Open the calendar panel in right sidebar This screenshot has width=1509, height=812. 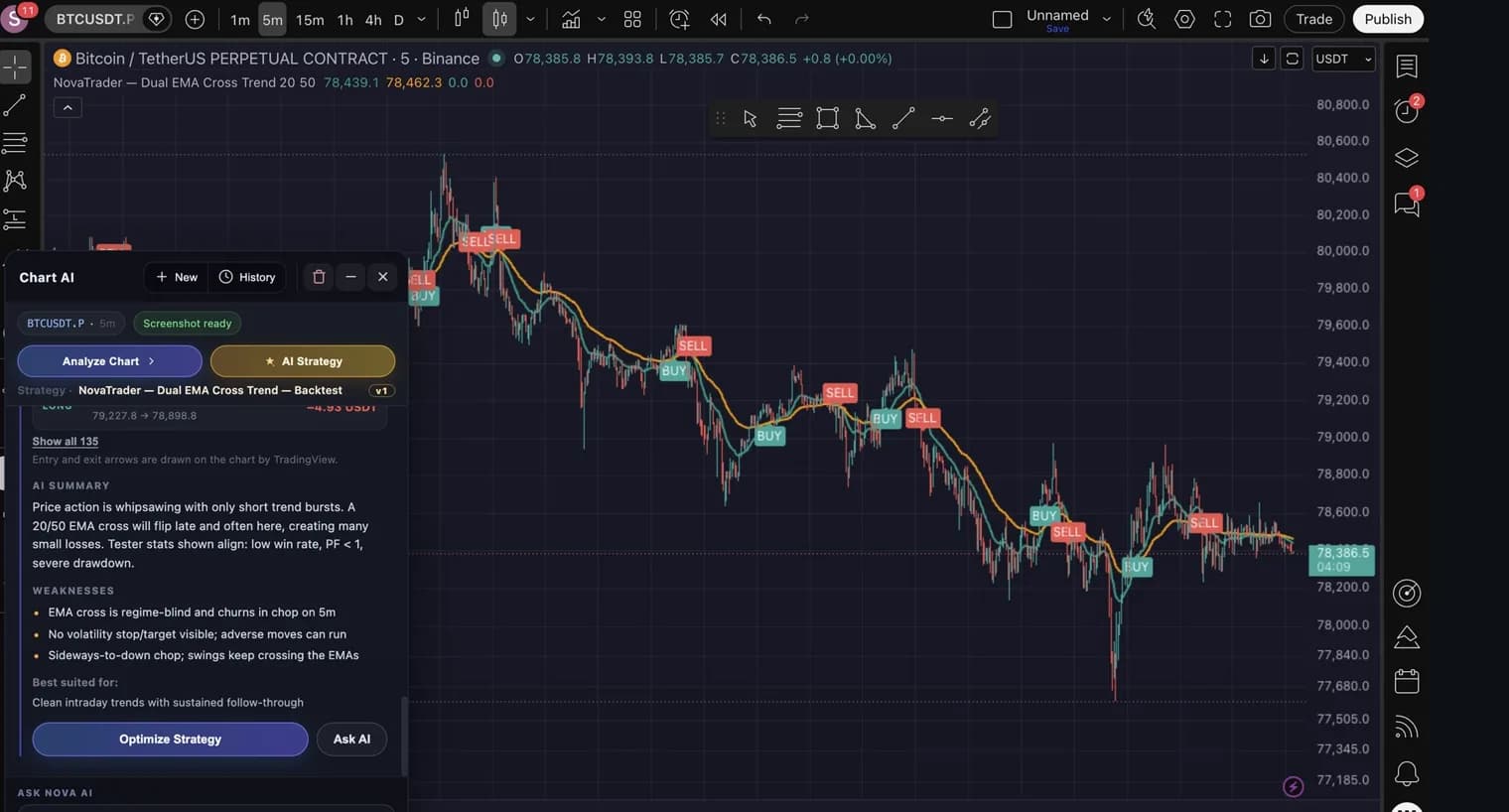pos(1407,681)
